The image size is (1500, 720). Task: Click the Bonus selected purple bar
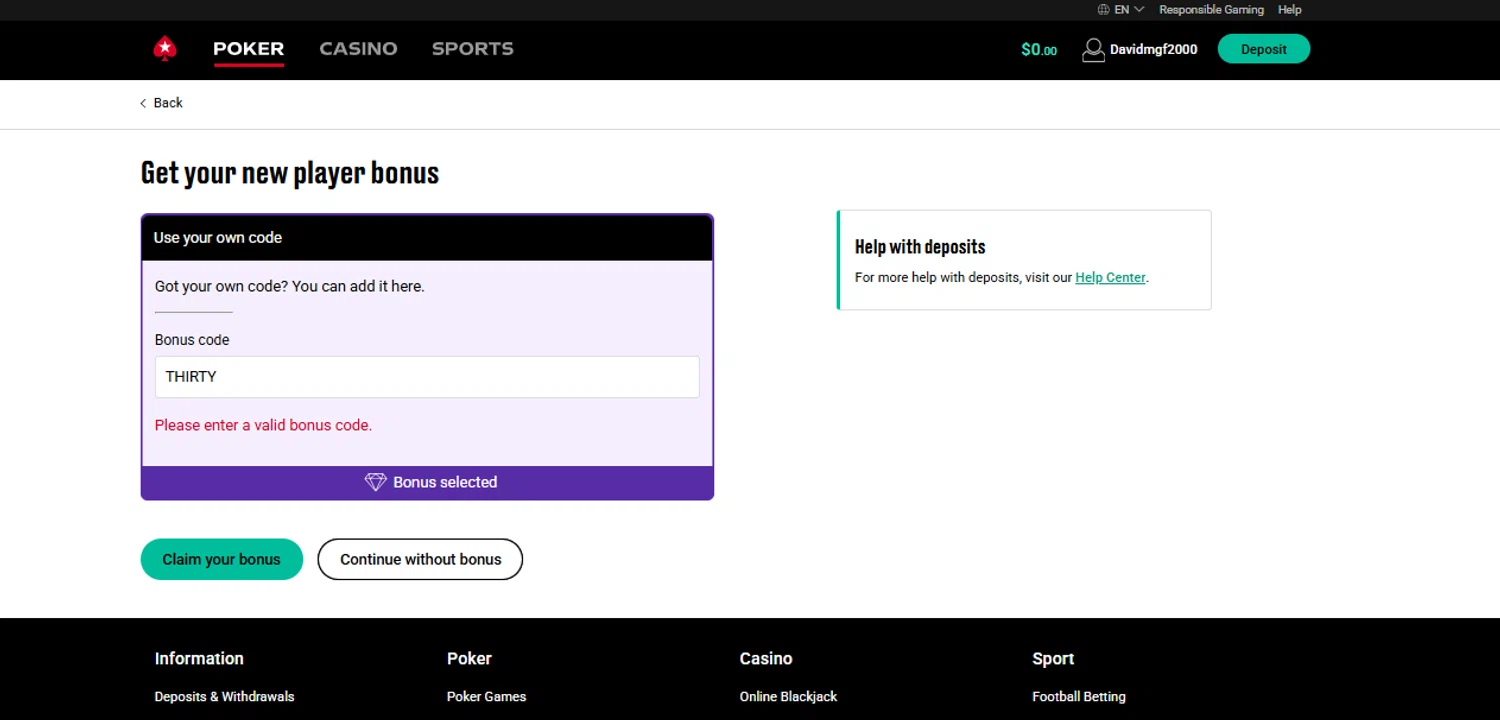pyautogui.click(x=427, y=482)
